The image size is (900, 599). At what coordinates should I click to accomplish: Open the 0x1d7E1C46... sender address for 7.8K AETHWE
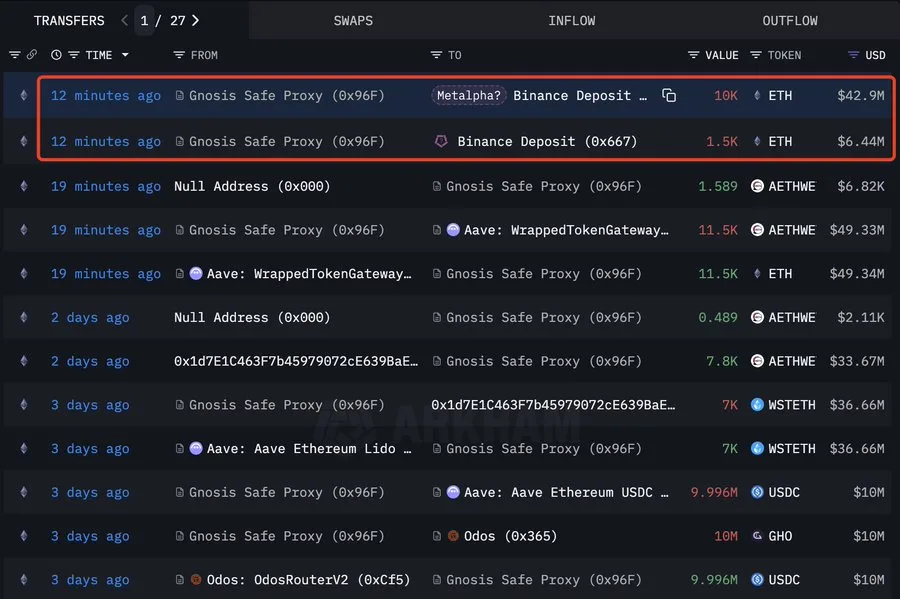[x=296, y=361]
